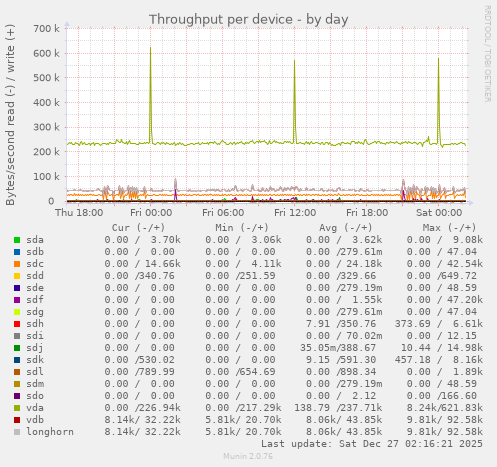The image size is (497, 467).
Task: Click the 'sdf' device label
Action: pyautogui.click(x=35, y=300)
